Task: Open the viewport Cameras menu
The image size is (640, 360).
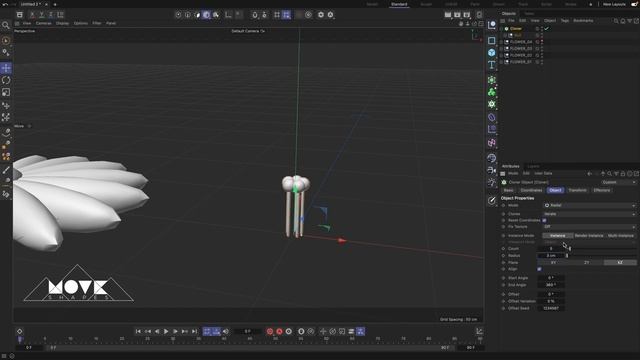Action: pyautogui.click(x=43, y=23)
